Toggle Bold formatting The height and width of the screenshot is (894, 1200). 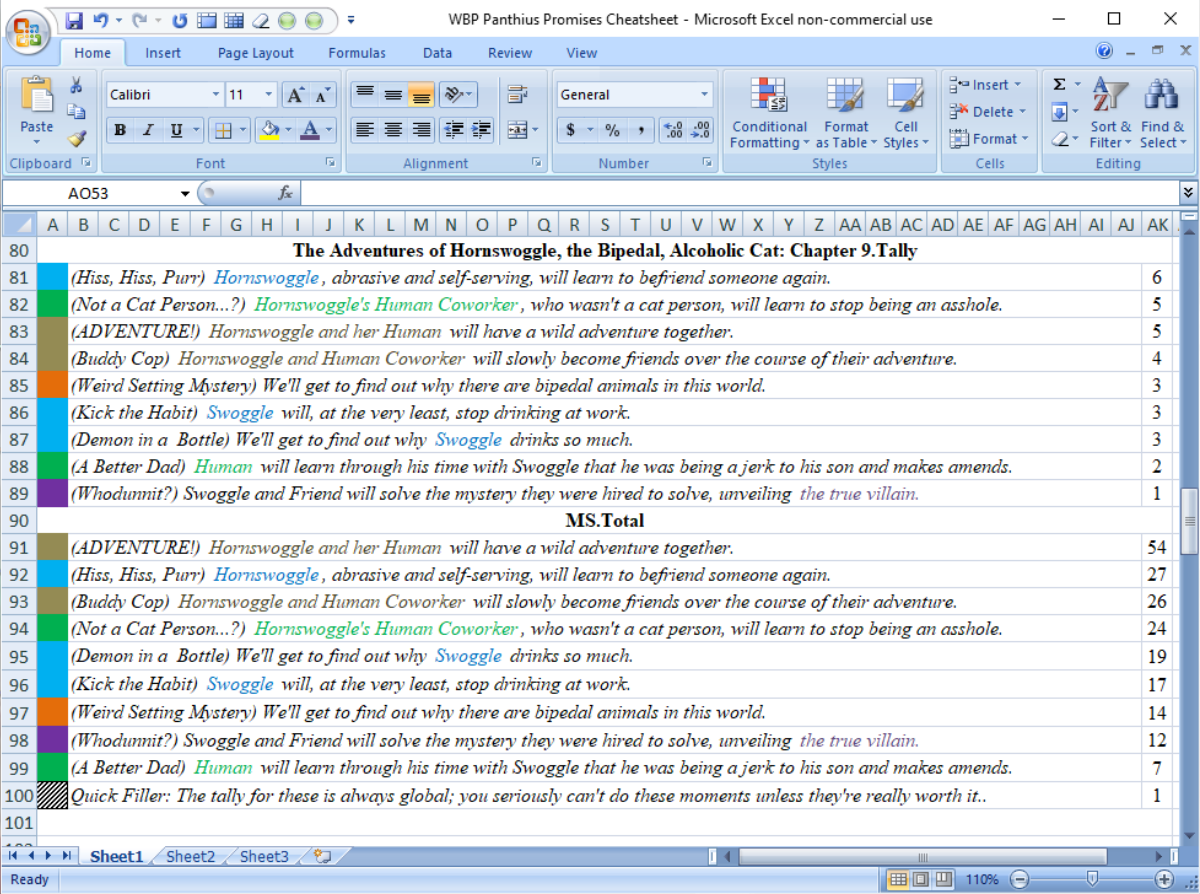tap(120, 130)
